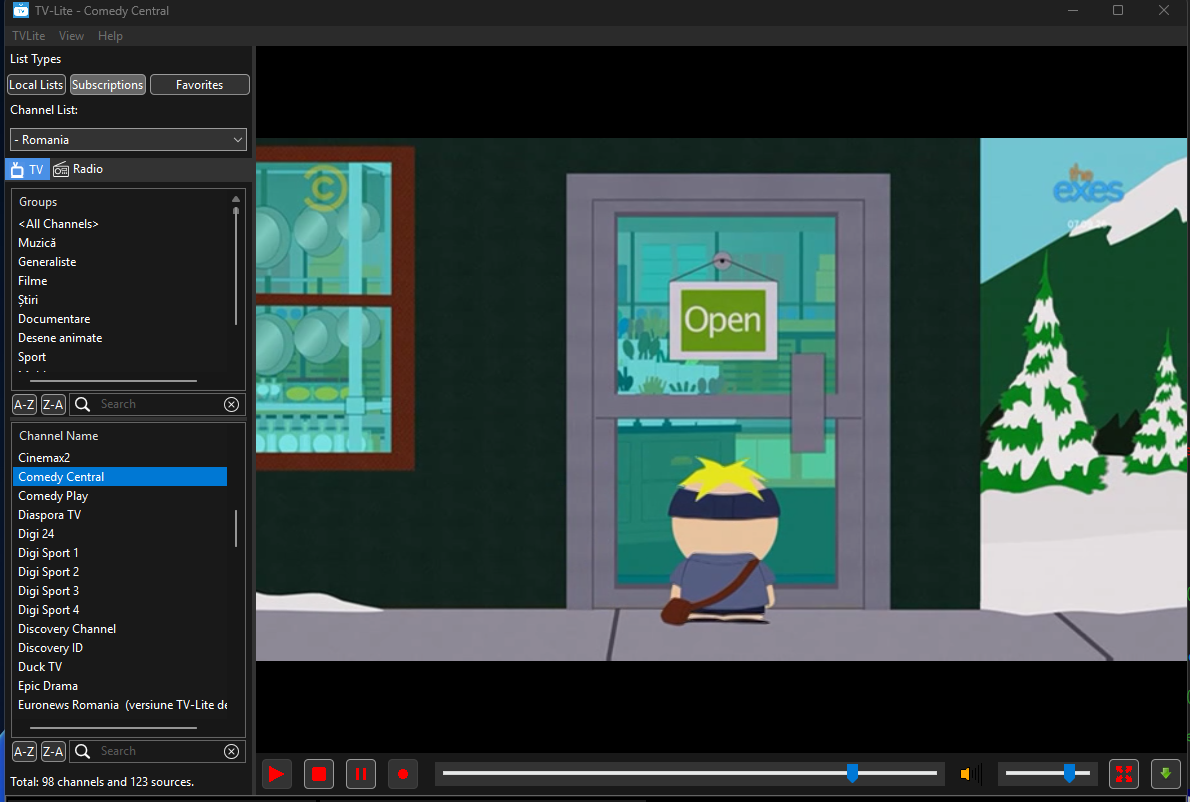The width and height of the screenshot is (1190, 802).
Task: Click the green down-arrow icon
Action: [x=1166, y=774]
